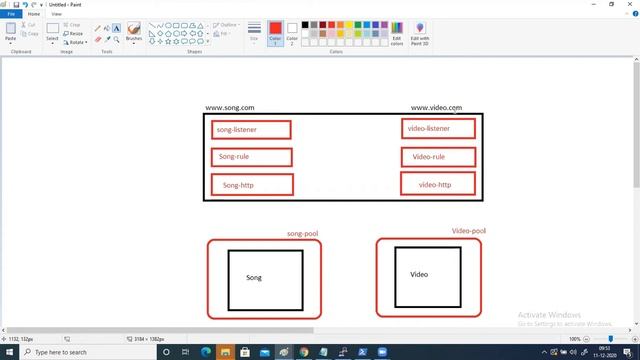Open Microsoft Edge from taskbar
Screen dimensions: 640x360
(x=206, y=352)
